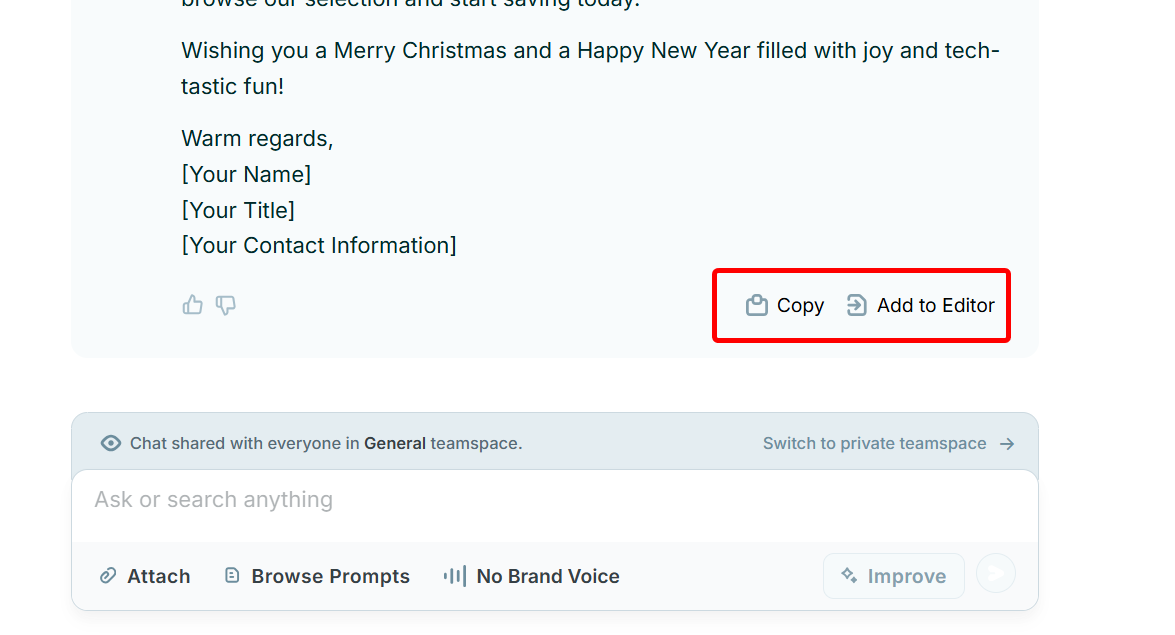Click the Browse Prompts document icon

(x=232, y=576)
